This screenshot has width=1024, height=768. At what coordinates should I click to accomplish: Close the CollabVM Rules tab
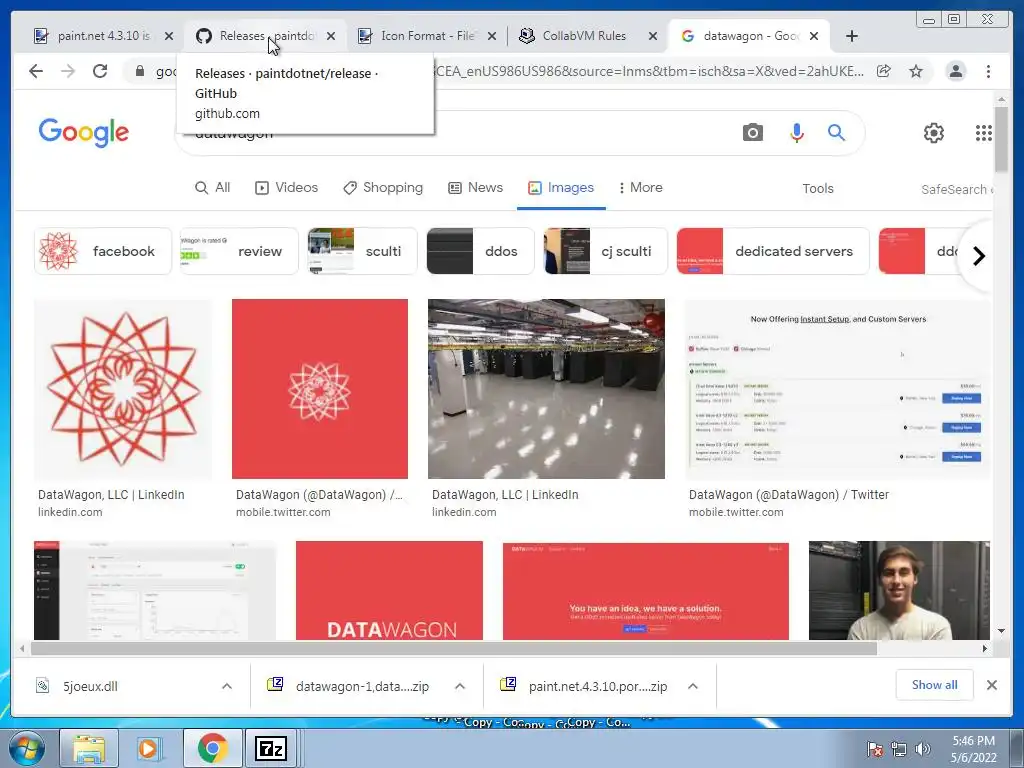pyautogui.click(x=652, y=36)
